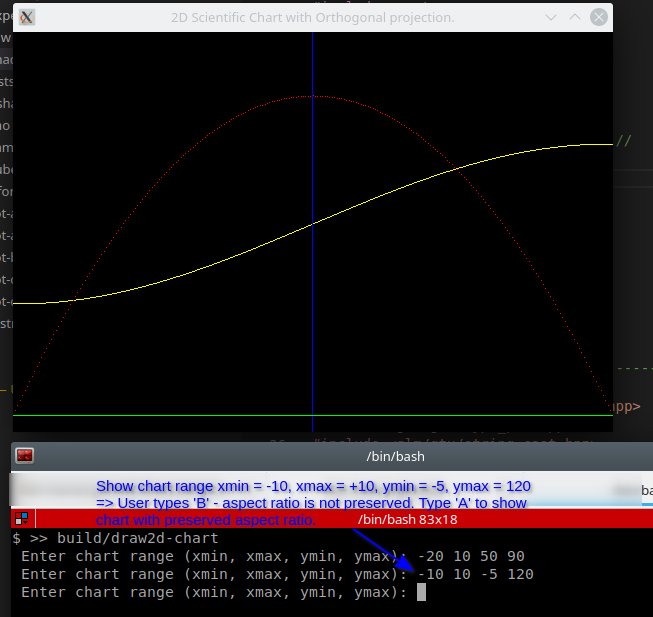Click the '2D Scientific Chart with Orthogonal projection.' title
Viewport: 653px width, 617px height.
[312, 17]
